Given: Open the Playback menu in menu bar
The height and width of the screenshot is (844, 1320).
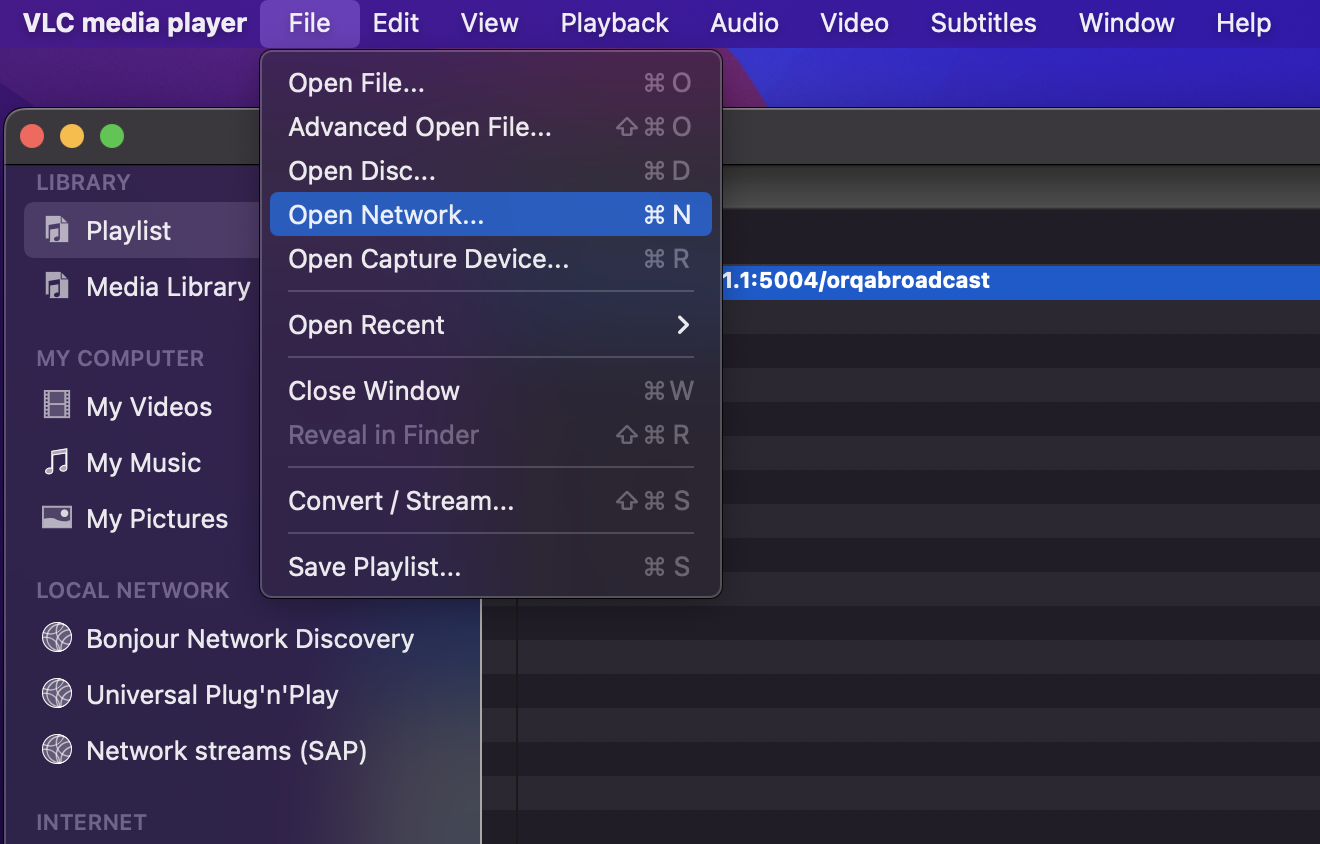Looking at the screenshot, I should tap(614, 23).
